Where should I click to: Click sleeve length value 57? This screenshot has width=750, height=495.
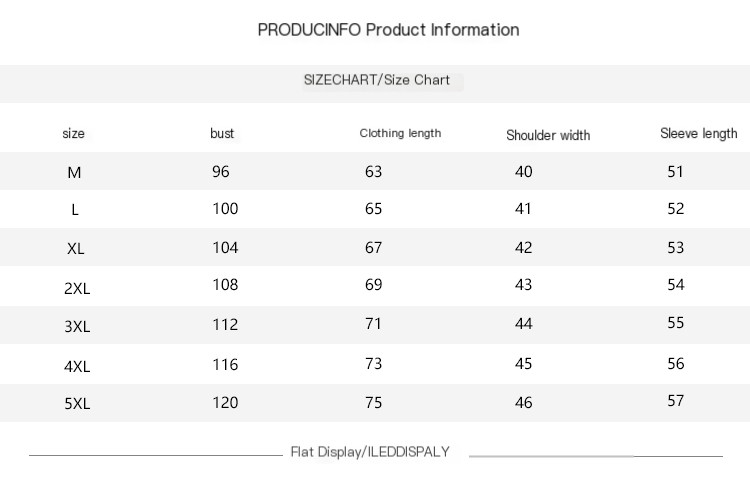click(676, 401)
